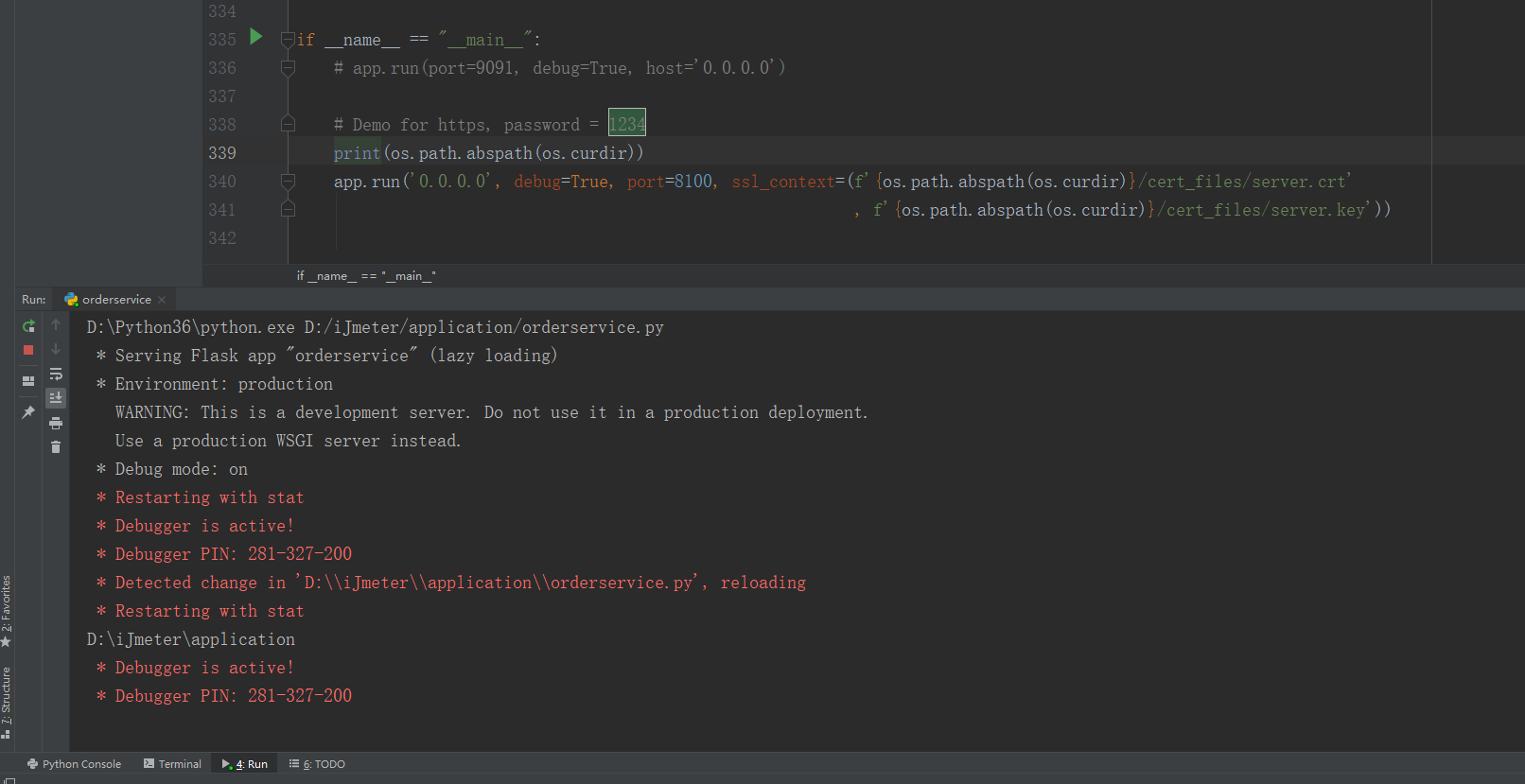Clear all console output with trash icon
The height and width of the screenshot is (784, 1525).
(56, 447)
